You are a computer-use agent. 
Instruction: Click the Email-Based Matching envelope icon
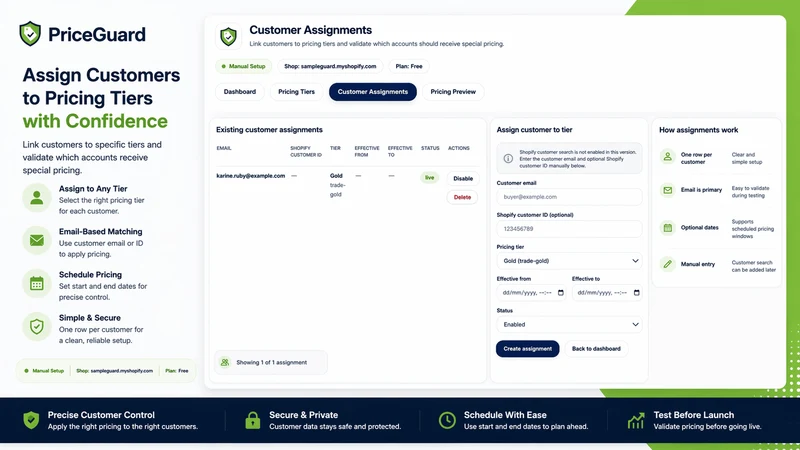tap(37, 240)
